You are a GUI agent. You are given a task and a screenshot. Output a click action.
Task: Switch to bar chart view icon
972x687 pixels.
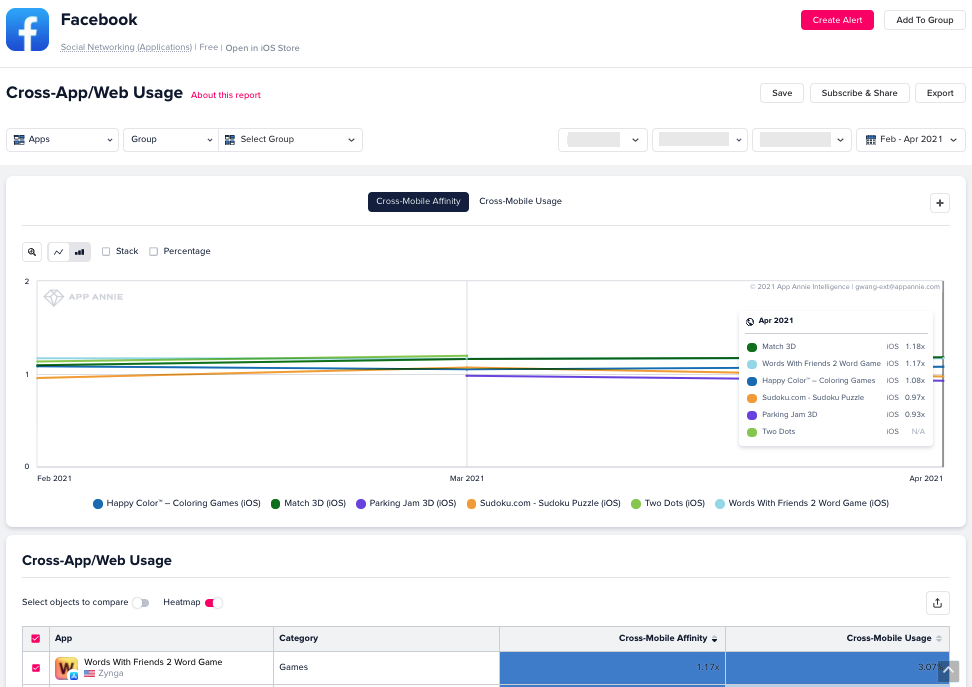[80, 252]
